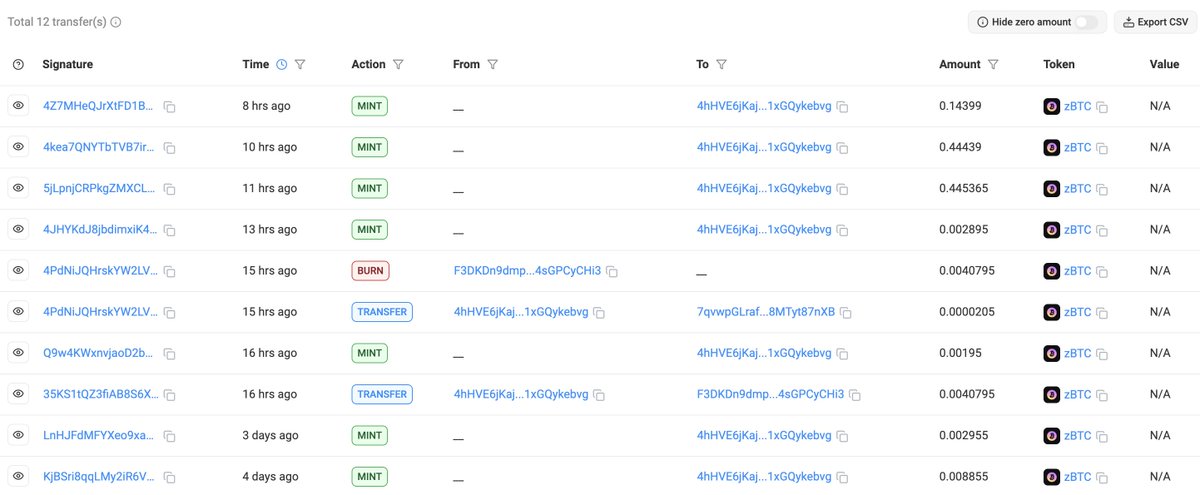1200x495 pixels.
Task: Copy zBTC token in 0.14399 row
Action: pos(1102,106)
